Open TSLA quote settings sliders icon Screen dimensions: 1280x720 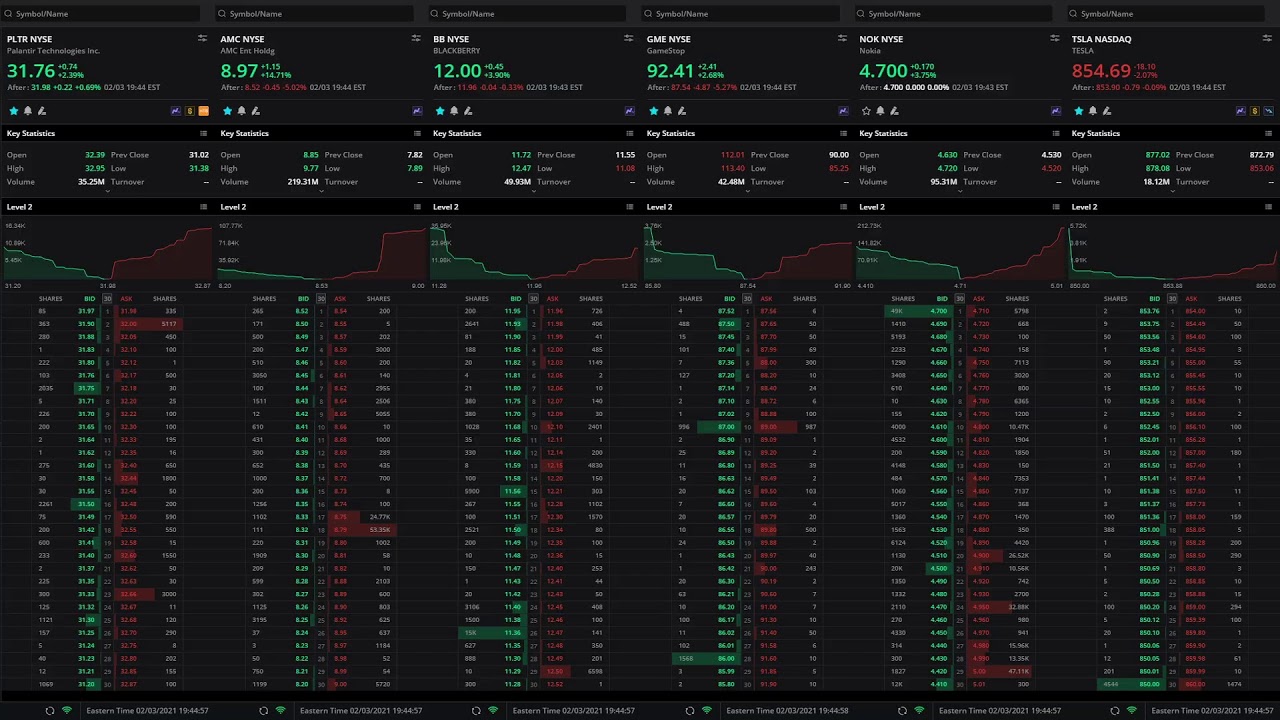[x=1269, y=38]
